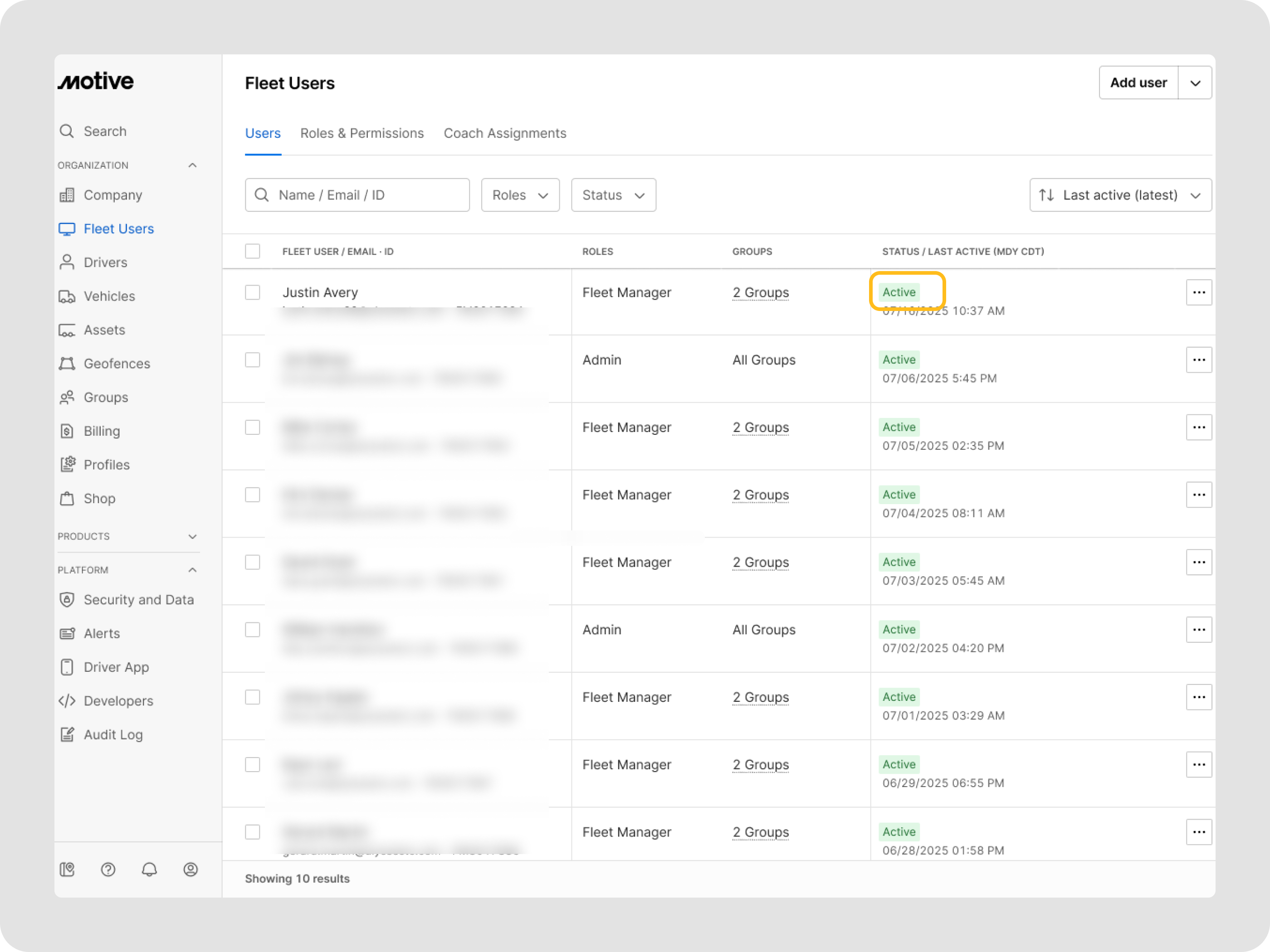Expand the Add user dropdown arrow
This screenshot has height=952, width=1270.
(1195, 83)
